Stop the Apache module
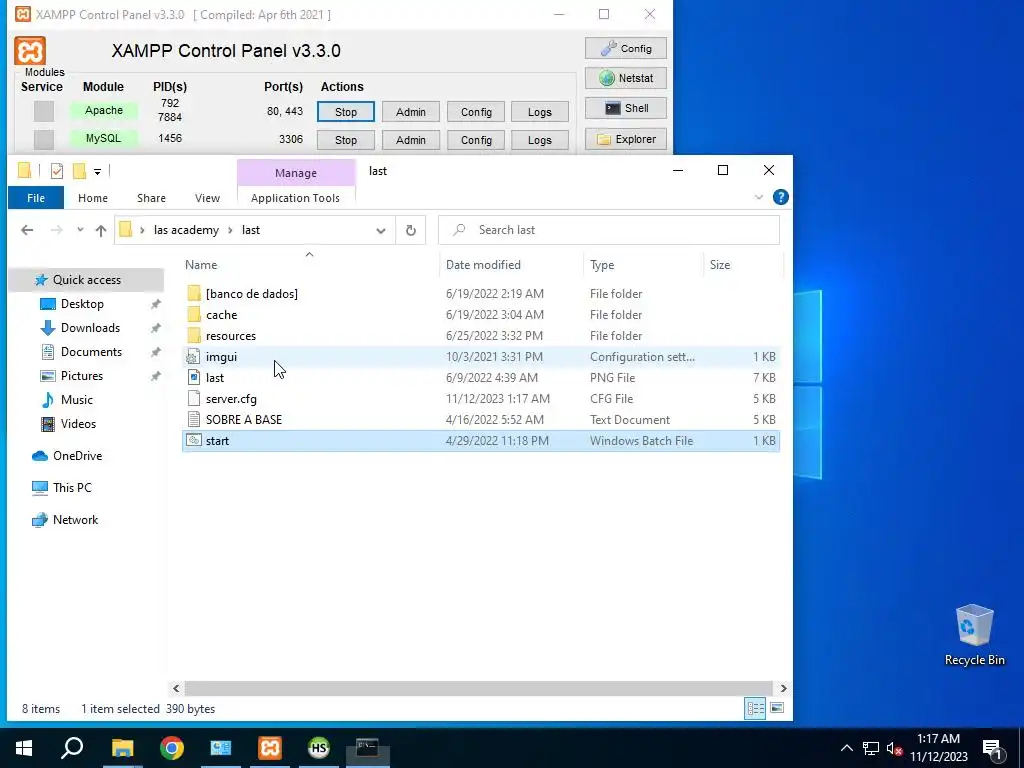The height and width of the screenshot is (768, 1024). pyautogui.click(x=346, y=112)
